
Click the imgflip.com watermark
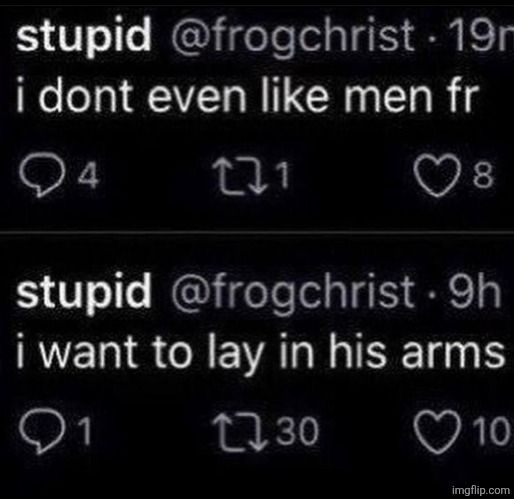coord(481,490)
